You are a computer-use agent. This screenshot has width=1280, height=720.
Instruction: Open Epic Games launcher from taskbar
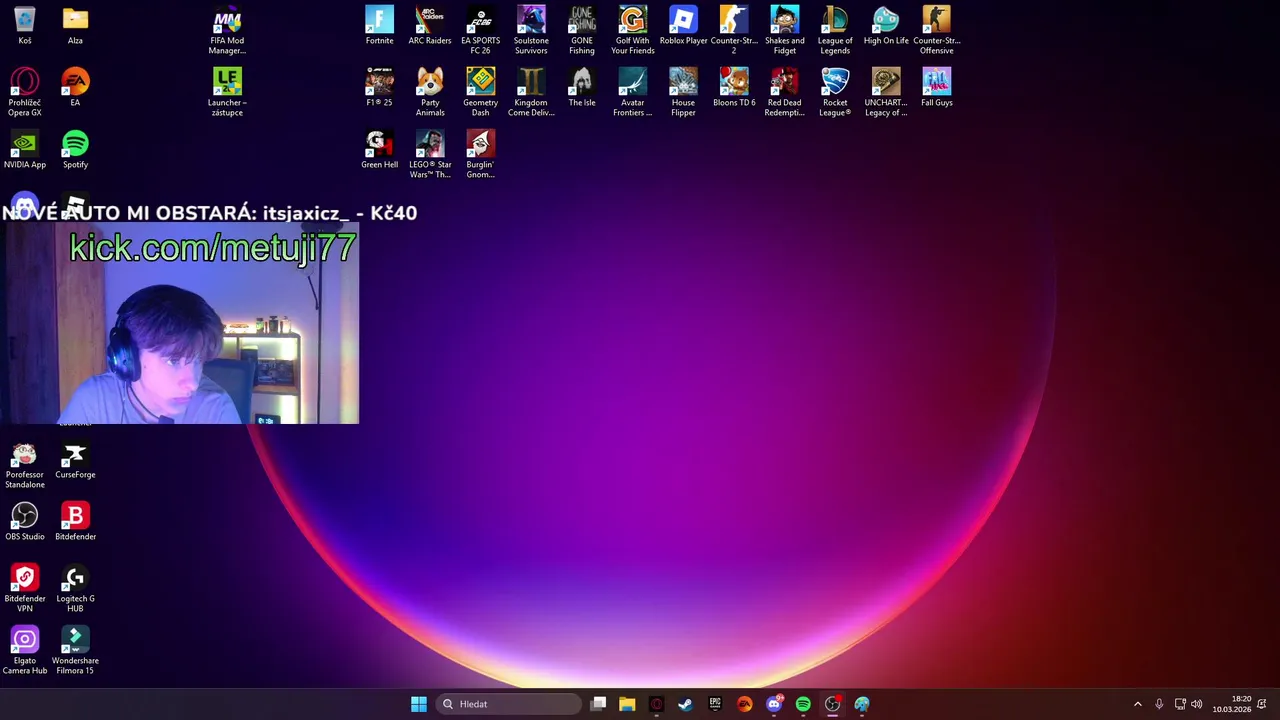[x=715, y=704]
